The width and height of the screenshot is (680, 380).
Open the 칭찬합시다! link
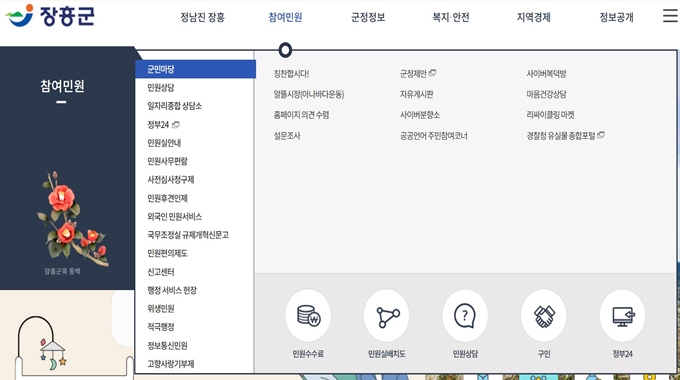291,74
